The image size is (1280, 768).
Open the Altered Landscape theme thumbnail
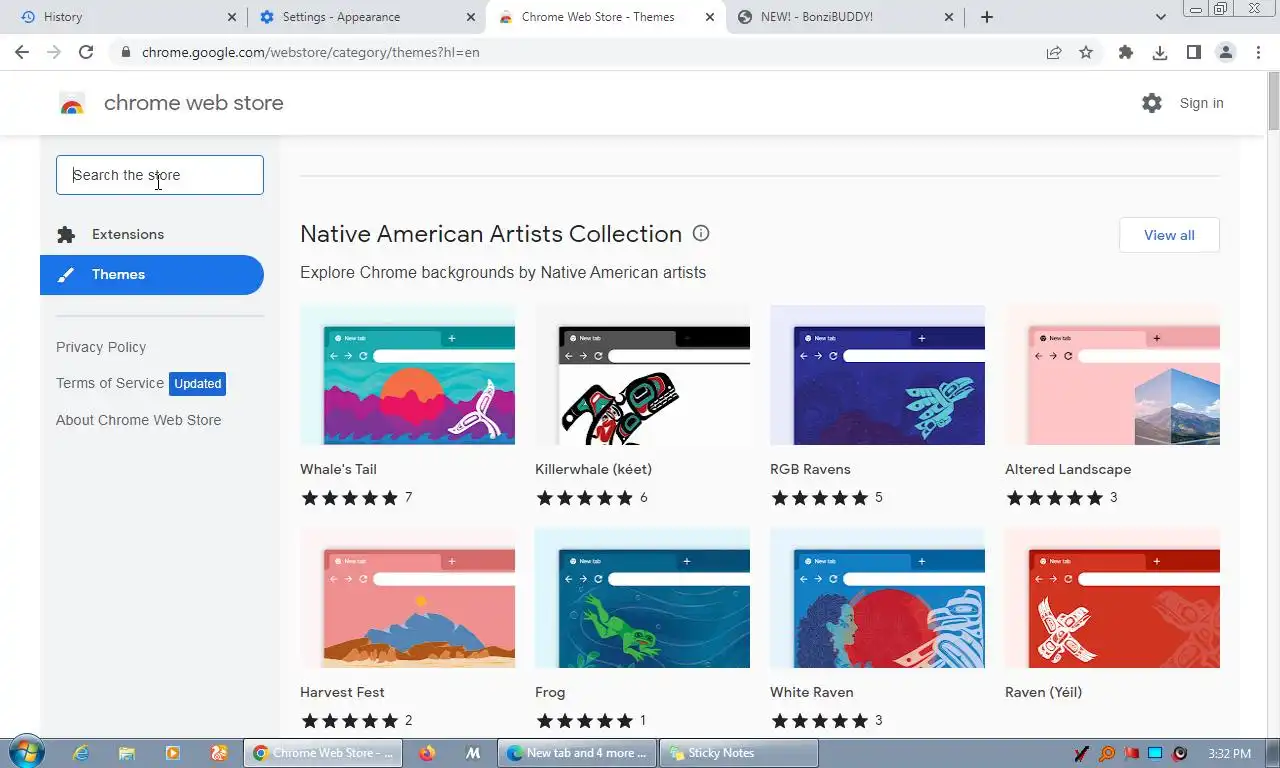tap(1112, 375)
